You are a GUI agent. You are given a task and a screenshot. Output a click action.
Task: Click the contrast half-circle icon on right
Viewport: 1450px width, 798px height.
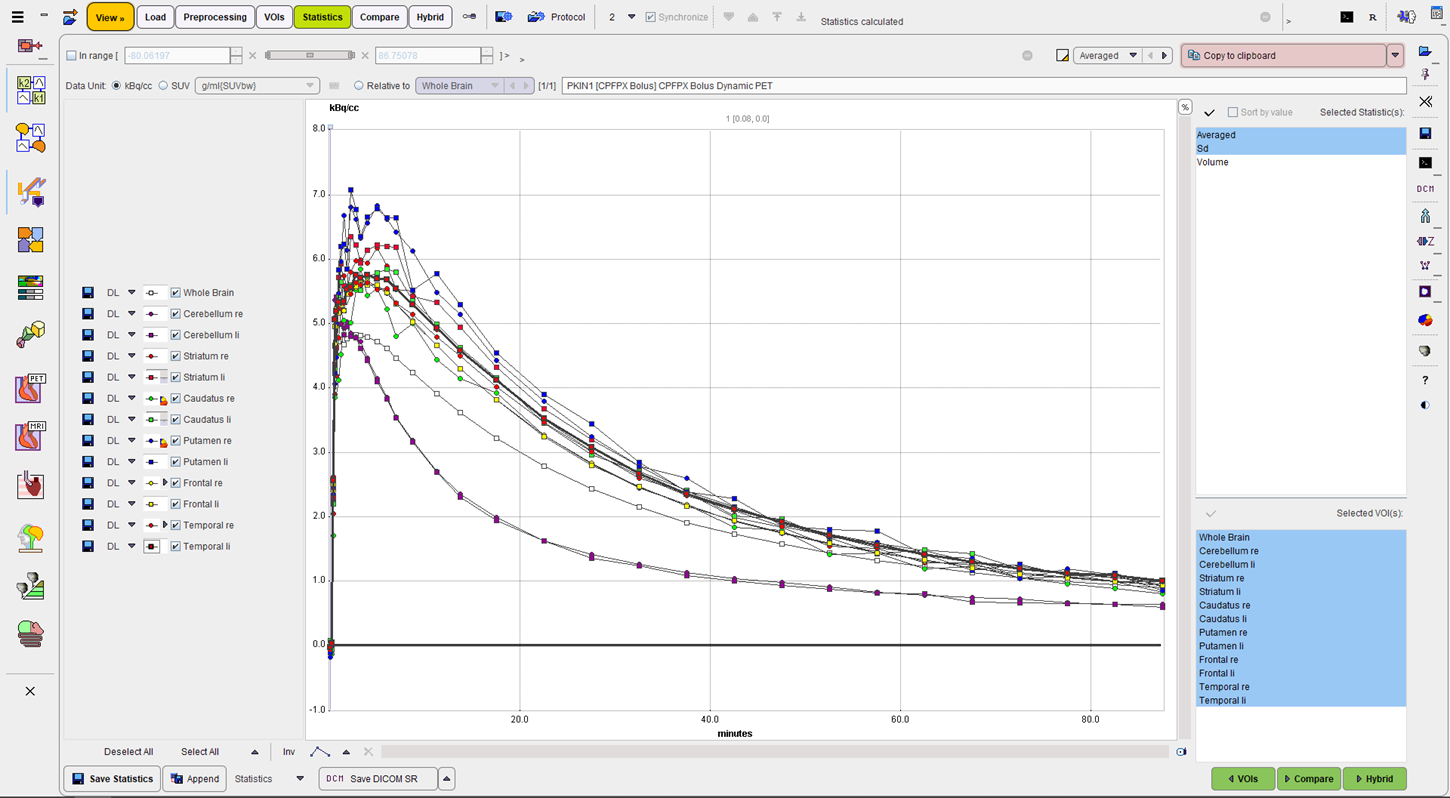coord(1425,405)
